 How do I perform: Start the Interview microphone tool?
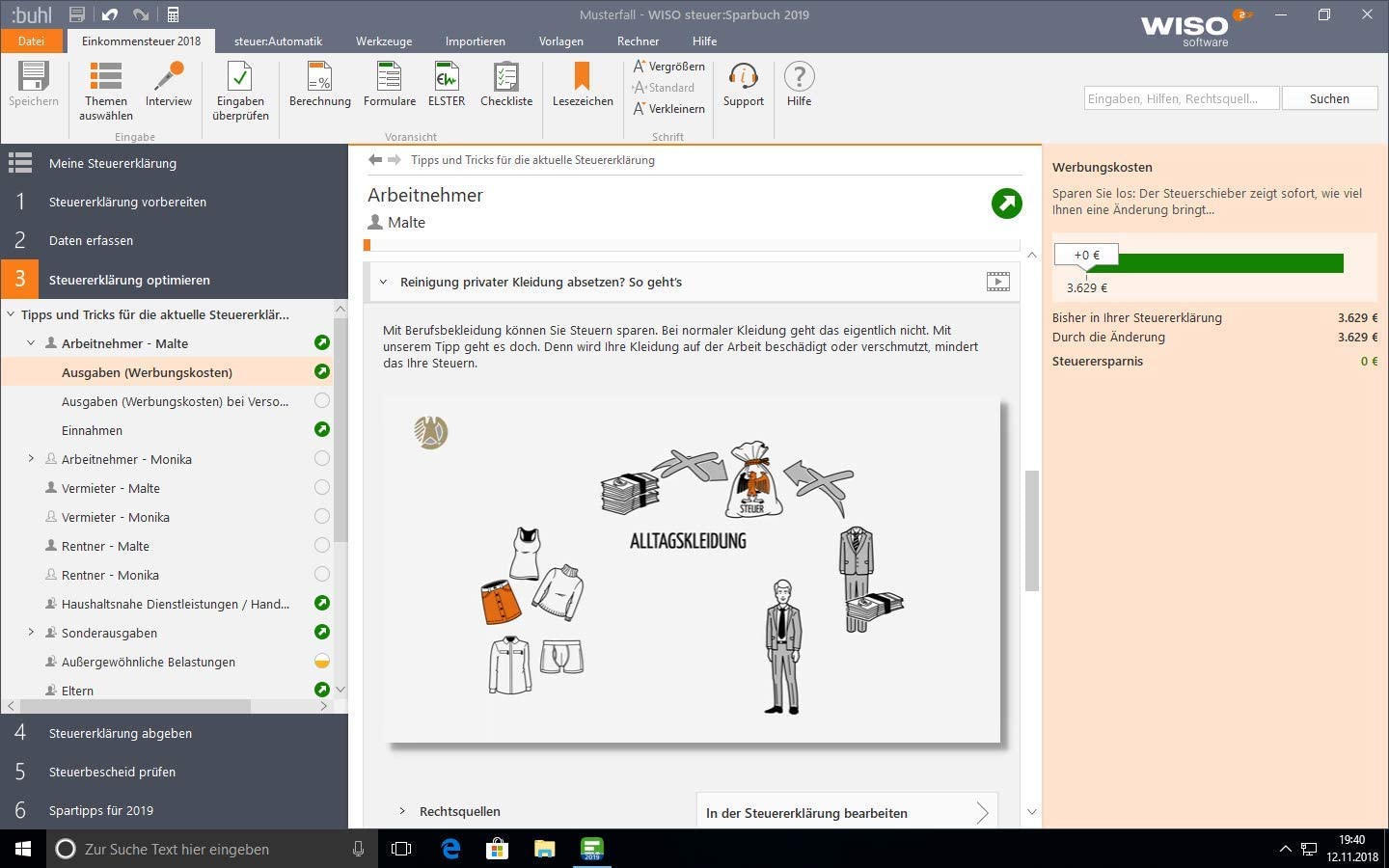tap(169, 77)
